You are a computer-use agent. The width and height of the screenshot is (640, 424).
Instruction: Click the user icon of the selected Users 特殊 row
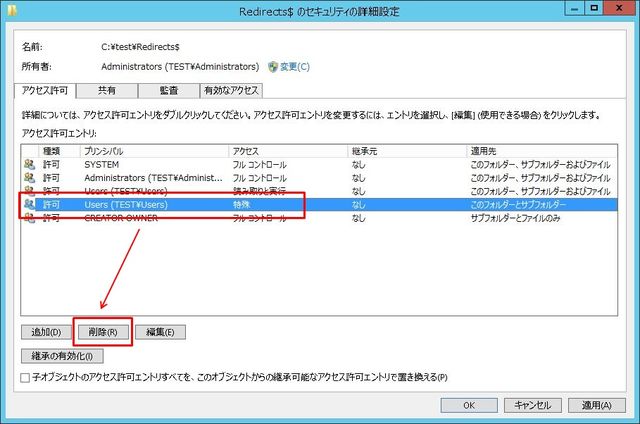click(29, 204)
